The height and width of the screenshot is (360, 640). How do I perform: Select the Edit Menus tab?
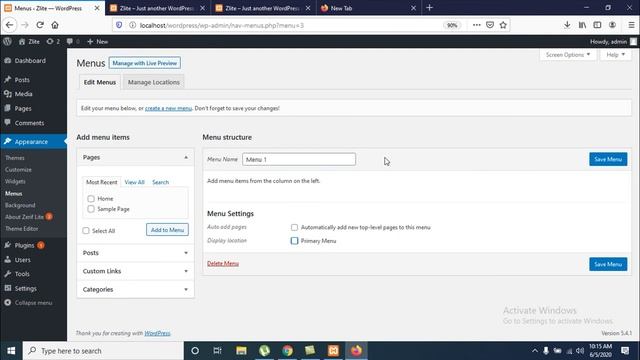click(100, 82)
